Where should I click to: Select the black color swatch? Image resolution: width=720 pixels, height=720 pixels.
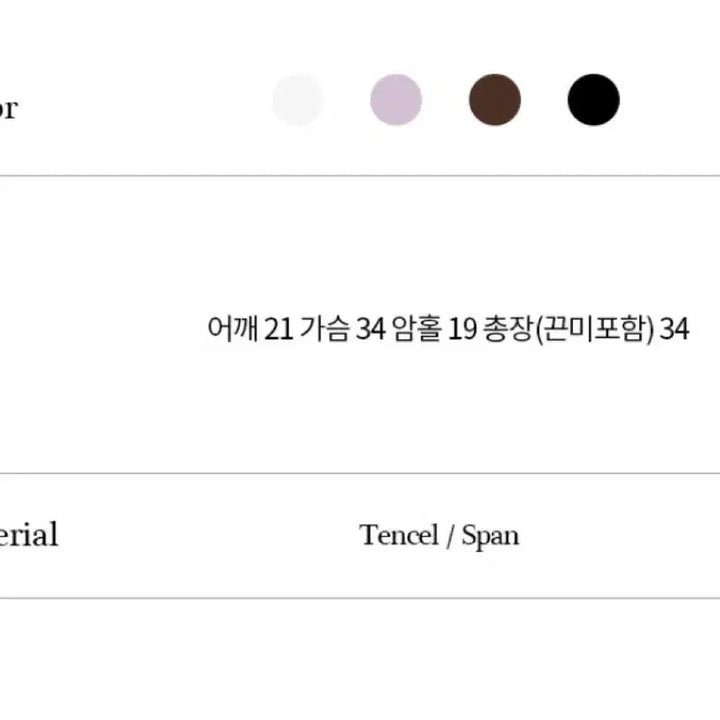point(594,100)
